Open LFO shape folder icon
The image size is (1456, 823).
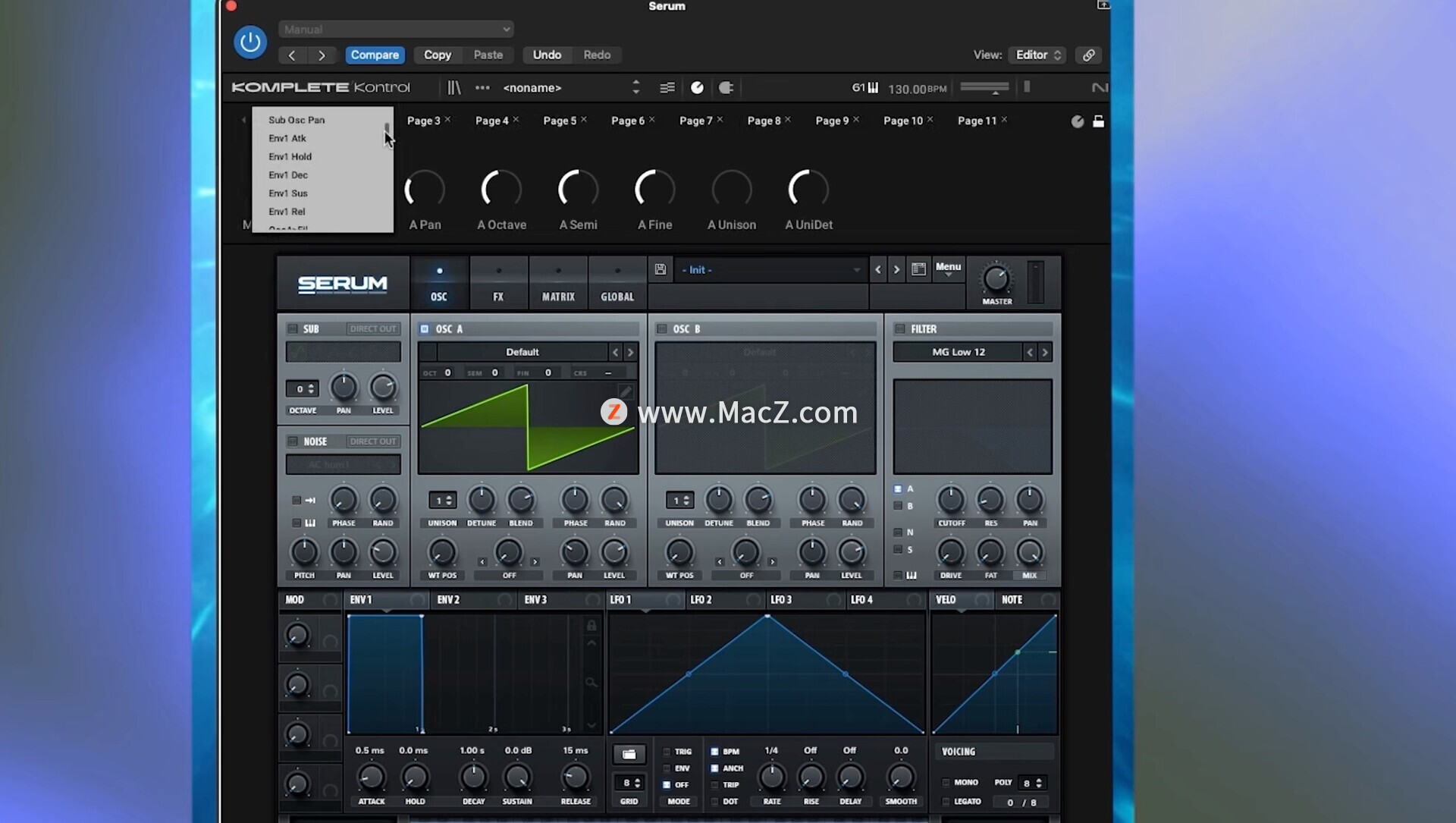pos(629,754)
